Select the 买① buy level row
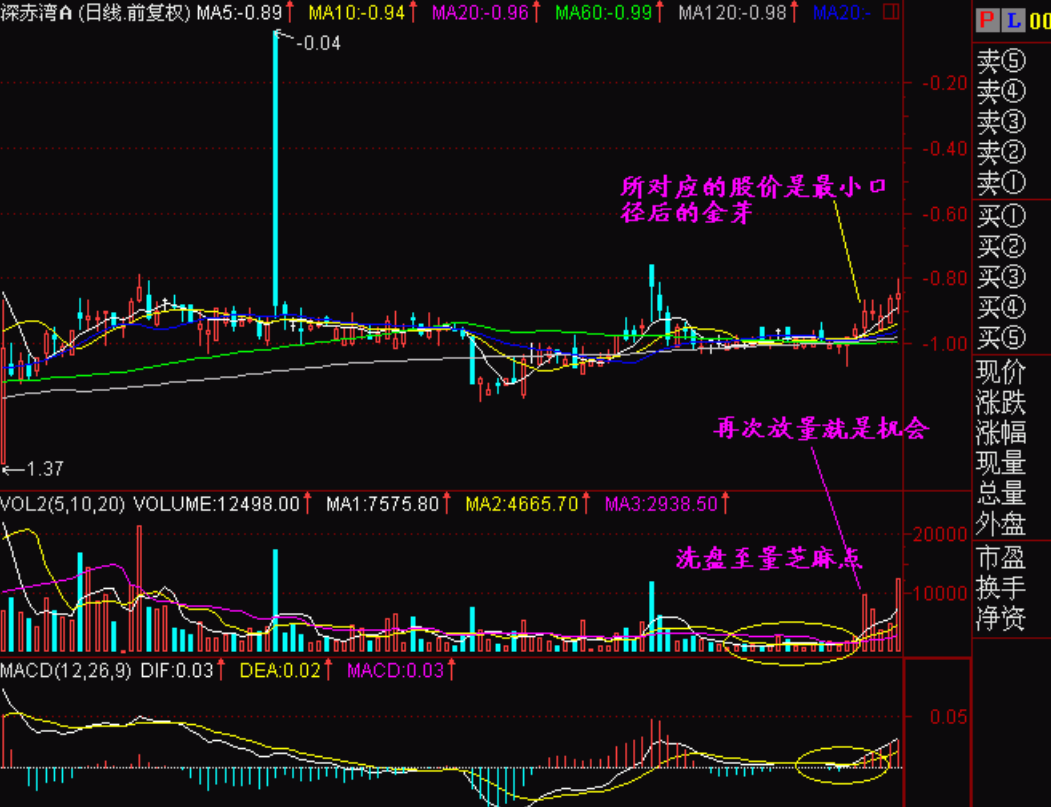Image resolution: width=1051 pixels, height=807 pixels. tap(1001, 216)
